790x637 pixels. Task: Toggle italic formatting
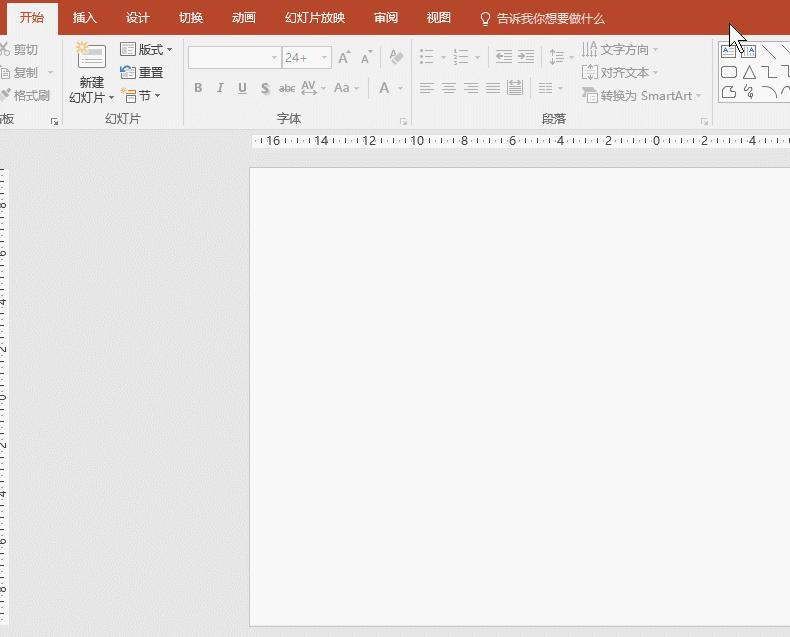(220, 88)
